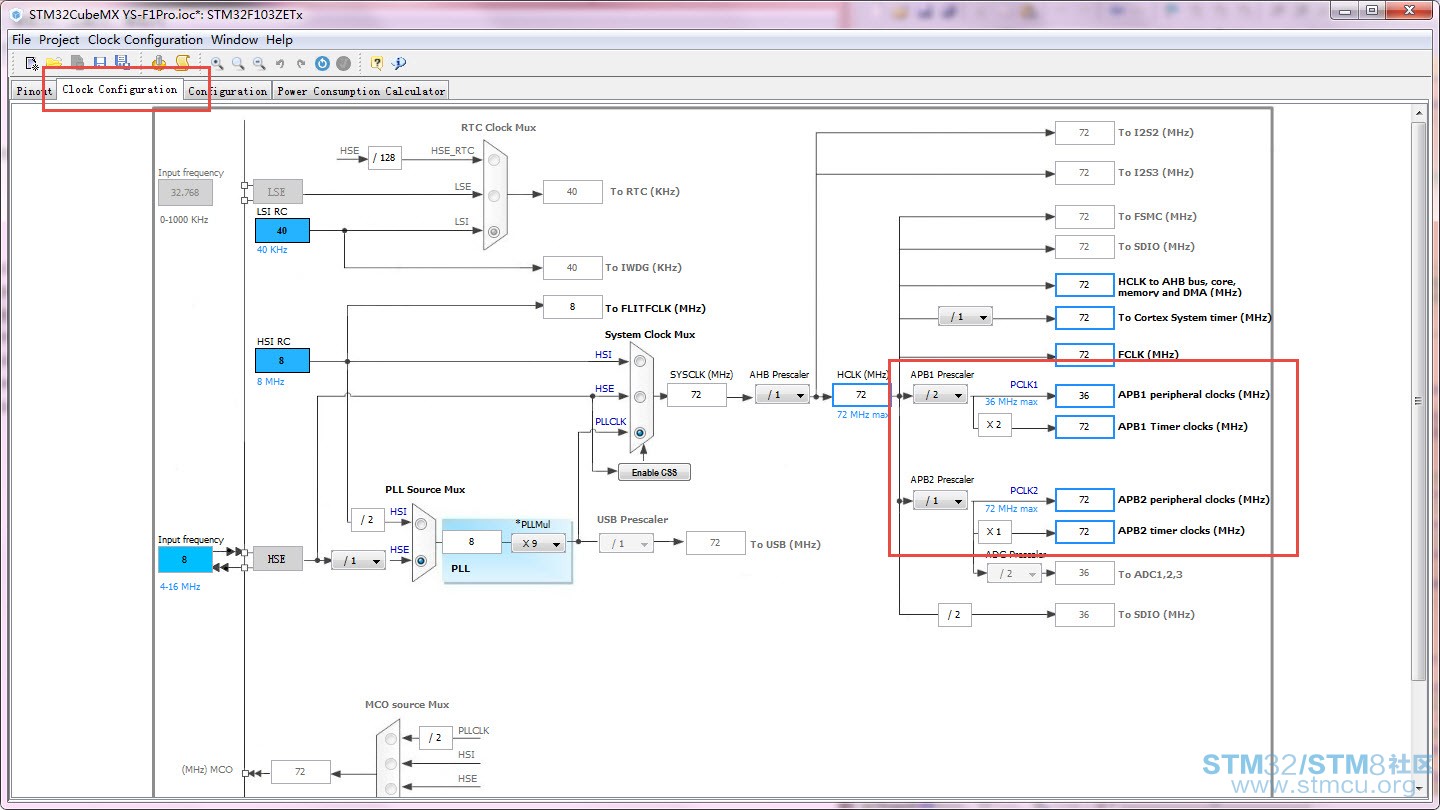
Task: Open the File menu
Action: pyautogui.click(x=21, y=40)
